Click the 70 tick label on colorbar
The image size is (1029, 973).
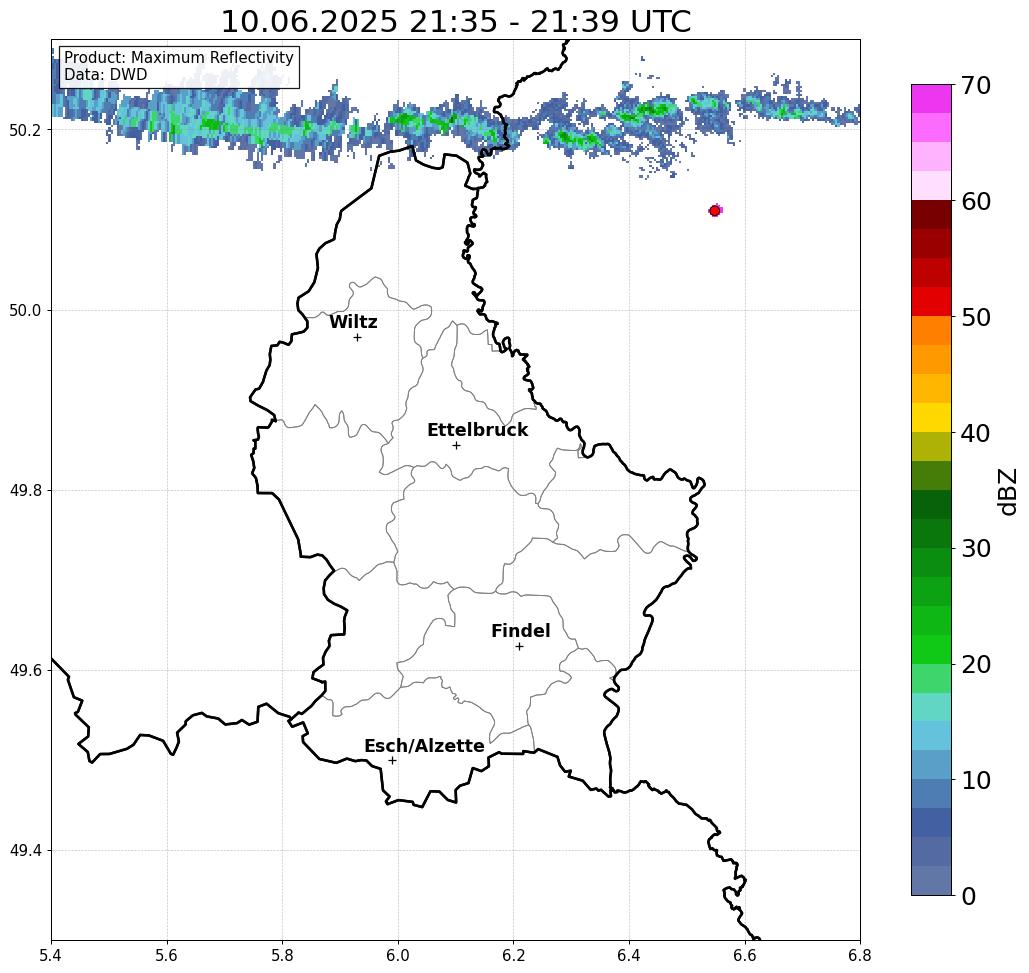point(976,85)
